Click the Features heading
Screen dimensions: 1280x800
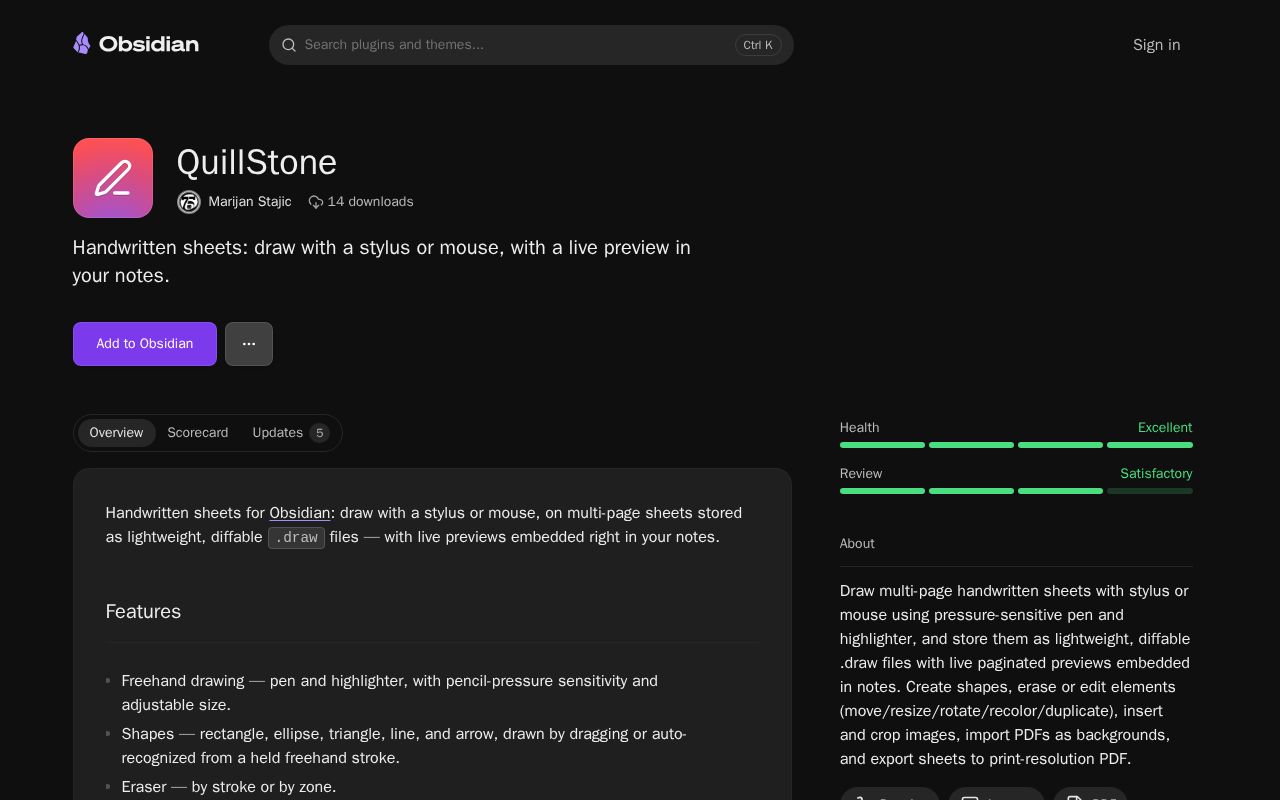coord(143,612)
